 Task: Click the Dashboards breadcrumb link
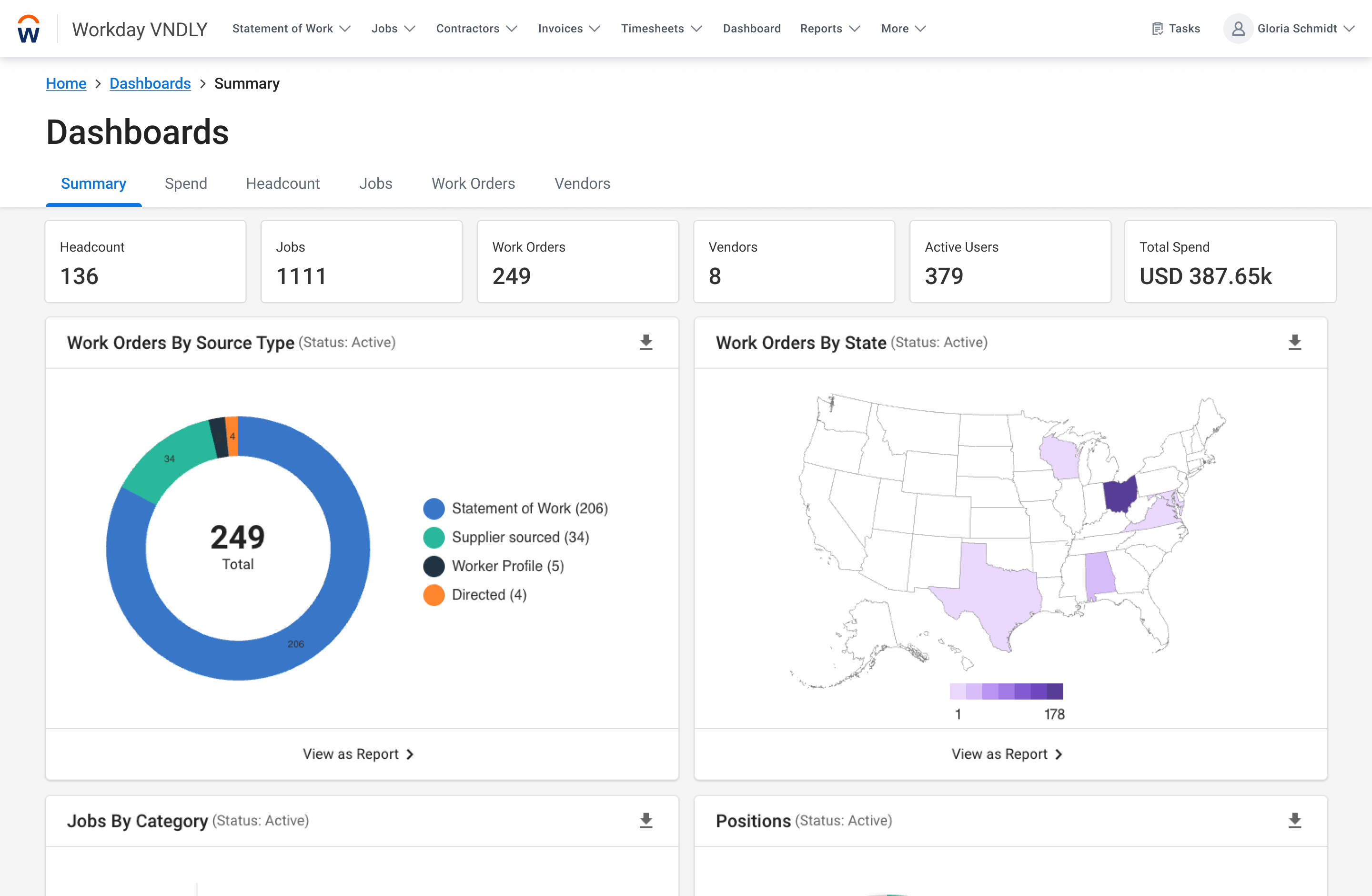tap(150, 83)
